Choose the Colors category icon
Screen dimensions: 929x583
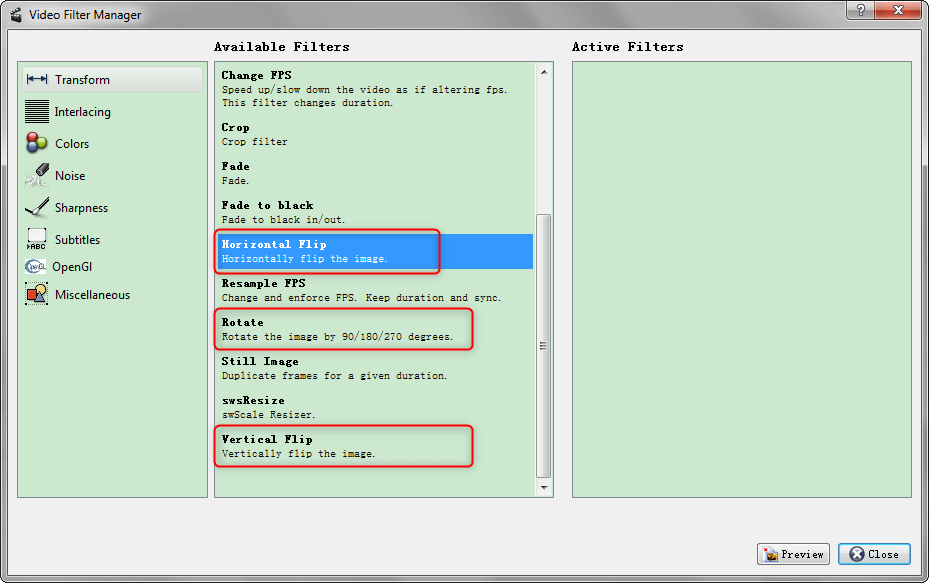pos(37,143)
